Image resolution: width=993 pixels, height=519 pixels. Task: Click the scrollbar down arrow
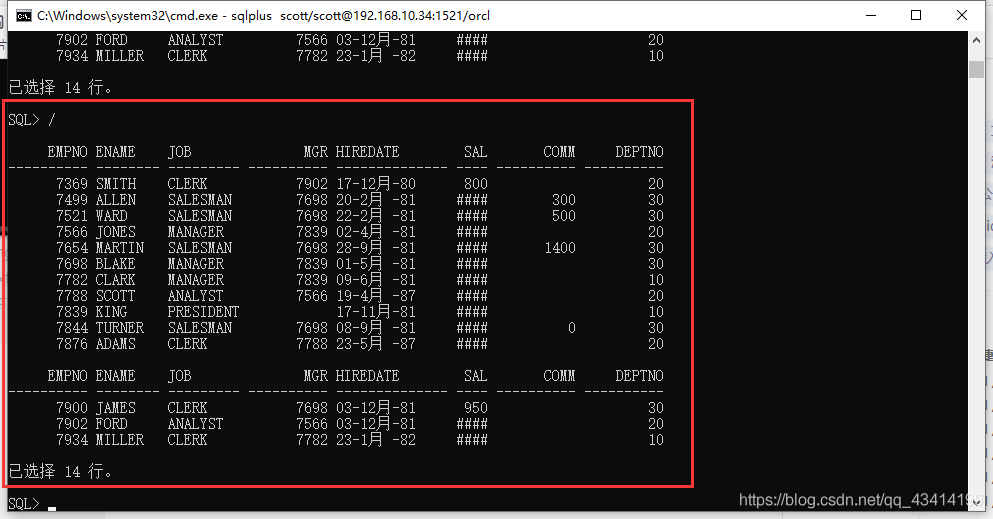tap(976, 503)
